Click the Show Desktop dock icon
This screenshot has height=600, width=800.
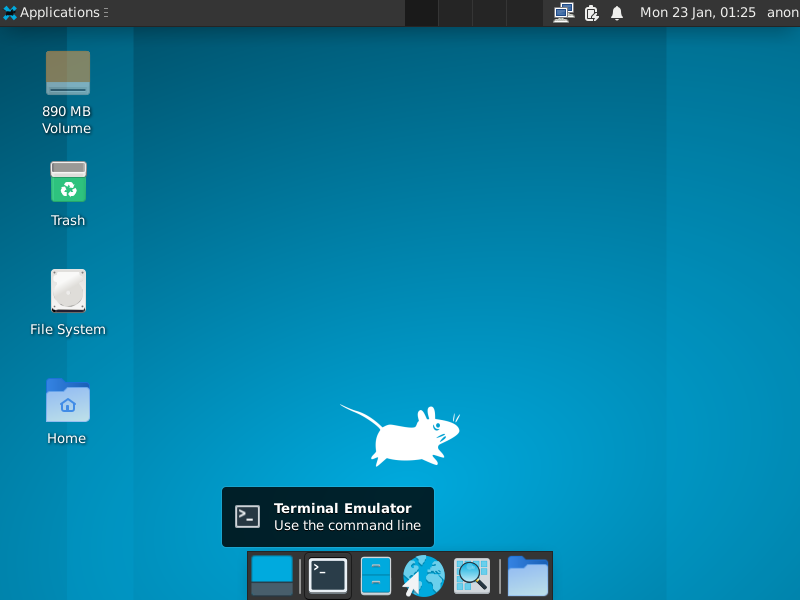tap(272, 576)
